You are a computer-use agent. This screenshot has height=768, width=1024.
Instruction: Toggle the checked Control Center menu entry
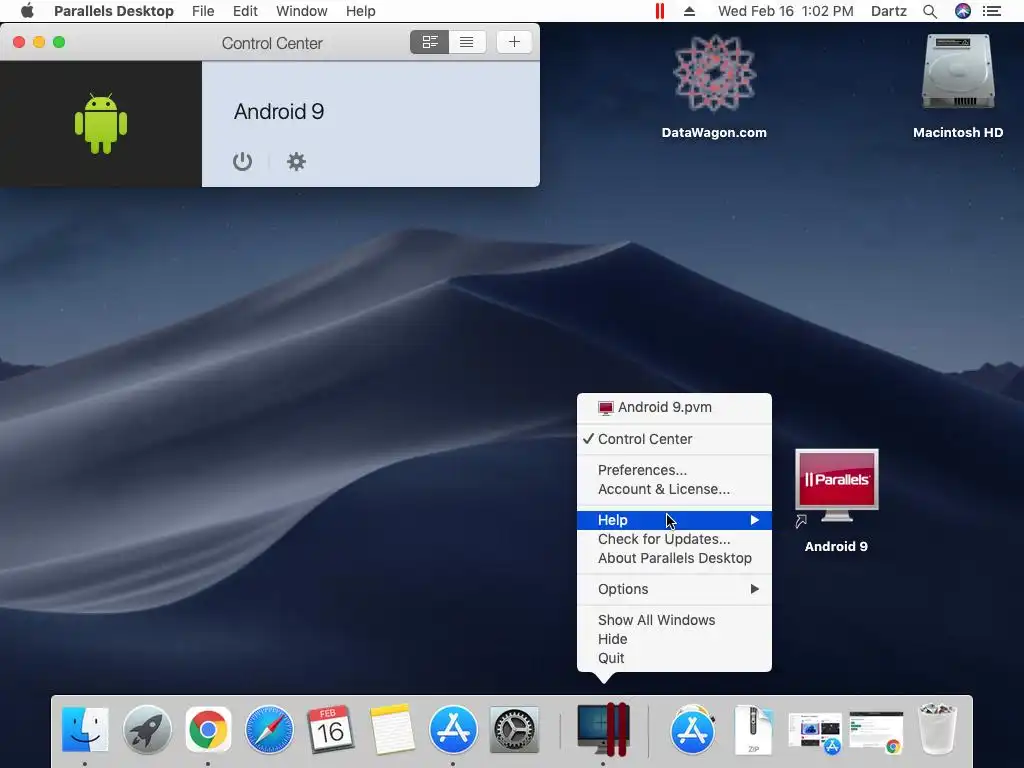coord(674,439)
